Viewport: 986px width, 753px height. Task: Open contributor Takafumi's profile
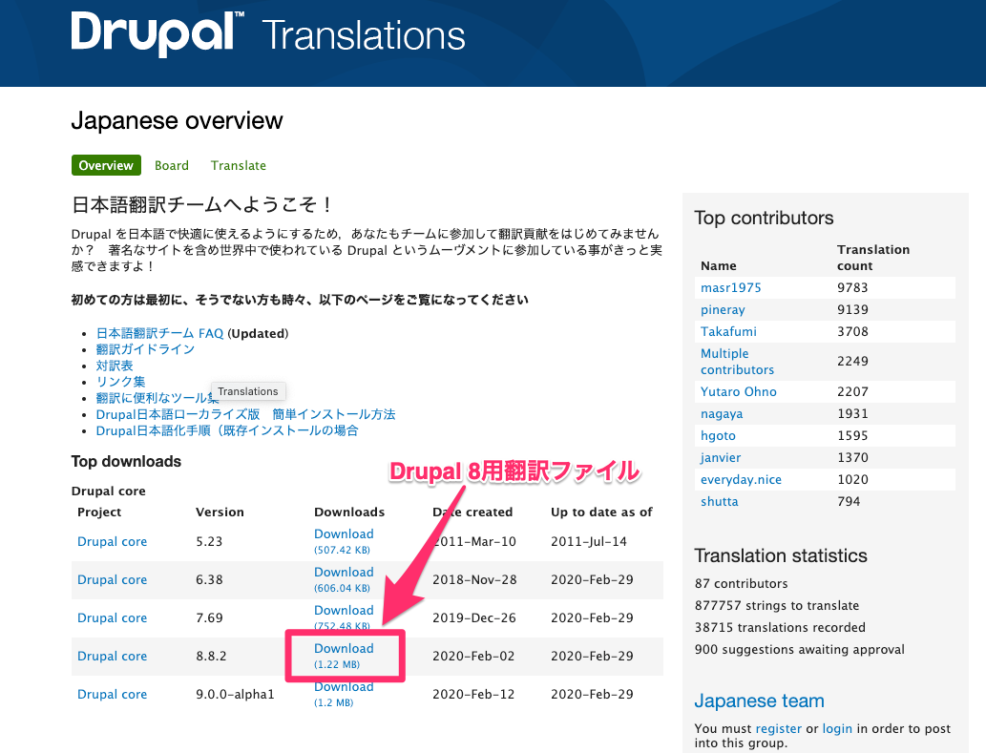click(729, 332)
